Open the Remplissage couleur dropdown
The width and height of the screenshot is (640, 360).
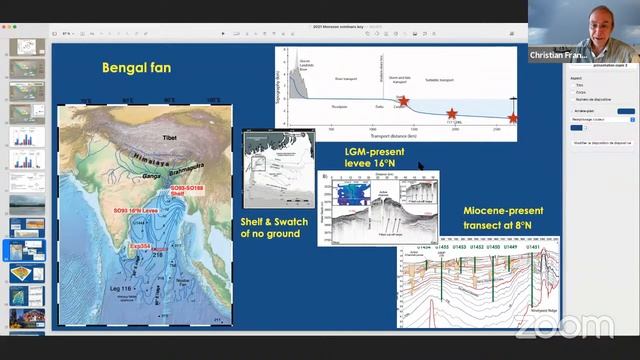602,120
